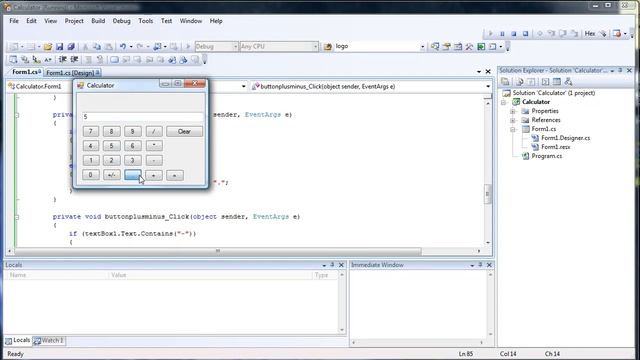Open the Debug menu
The width and height of the screenshot is (640, 360).
pyautogui.click(x=122, y=21)
